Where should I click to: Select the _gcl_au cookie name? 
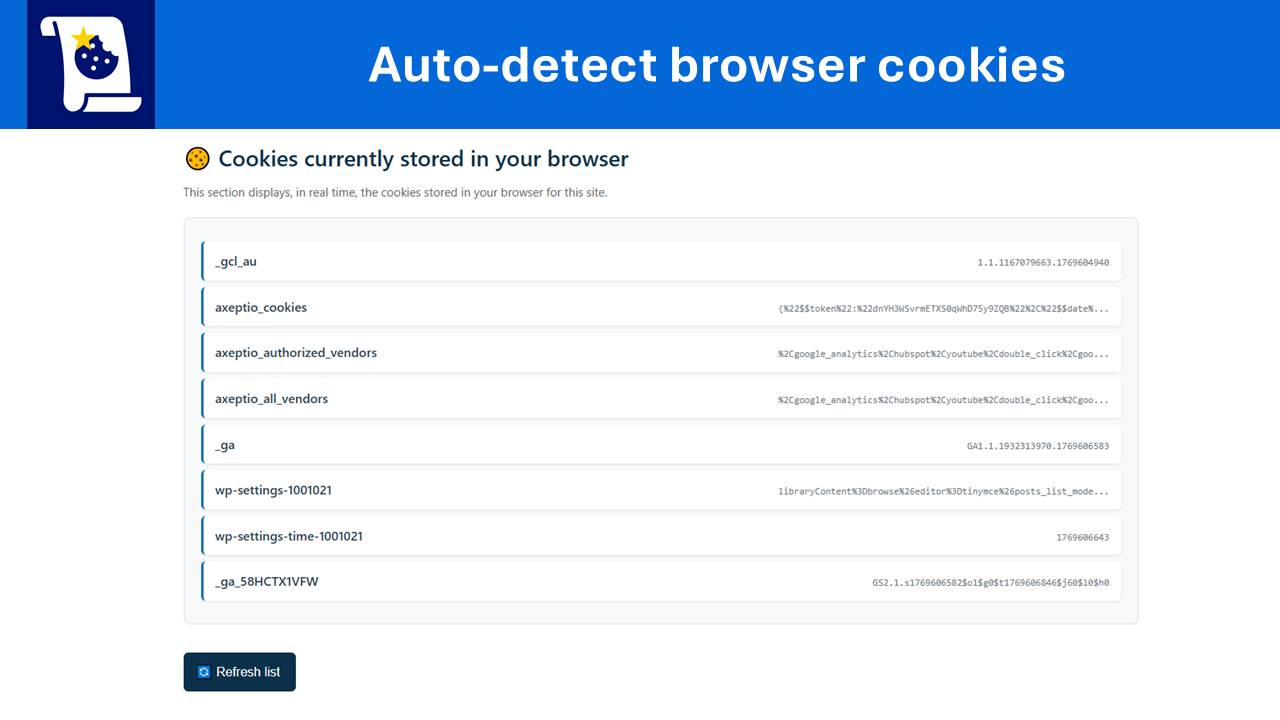[x=236, y=262]
